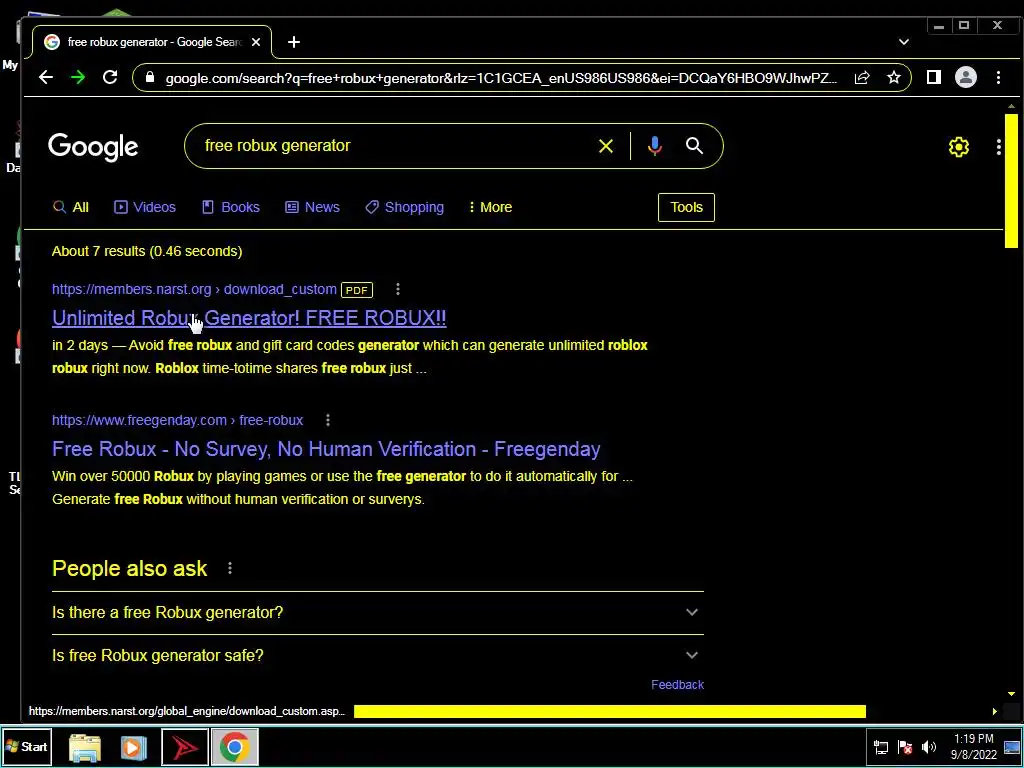Close the free robux generator tab
Viewport: 1024px width, 768px height.
[x=256, y=42]
